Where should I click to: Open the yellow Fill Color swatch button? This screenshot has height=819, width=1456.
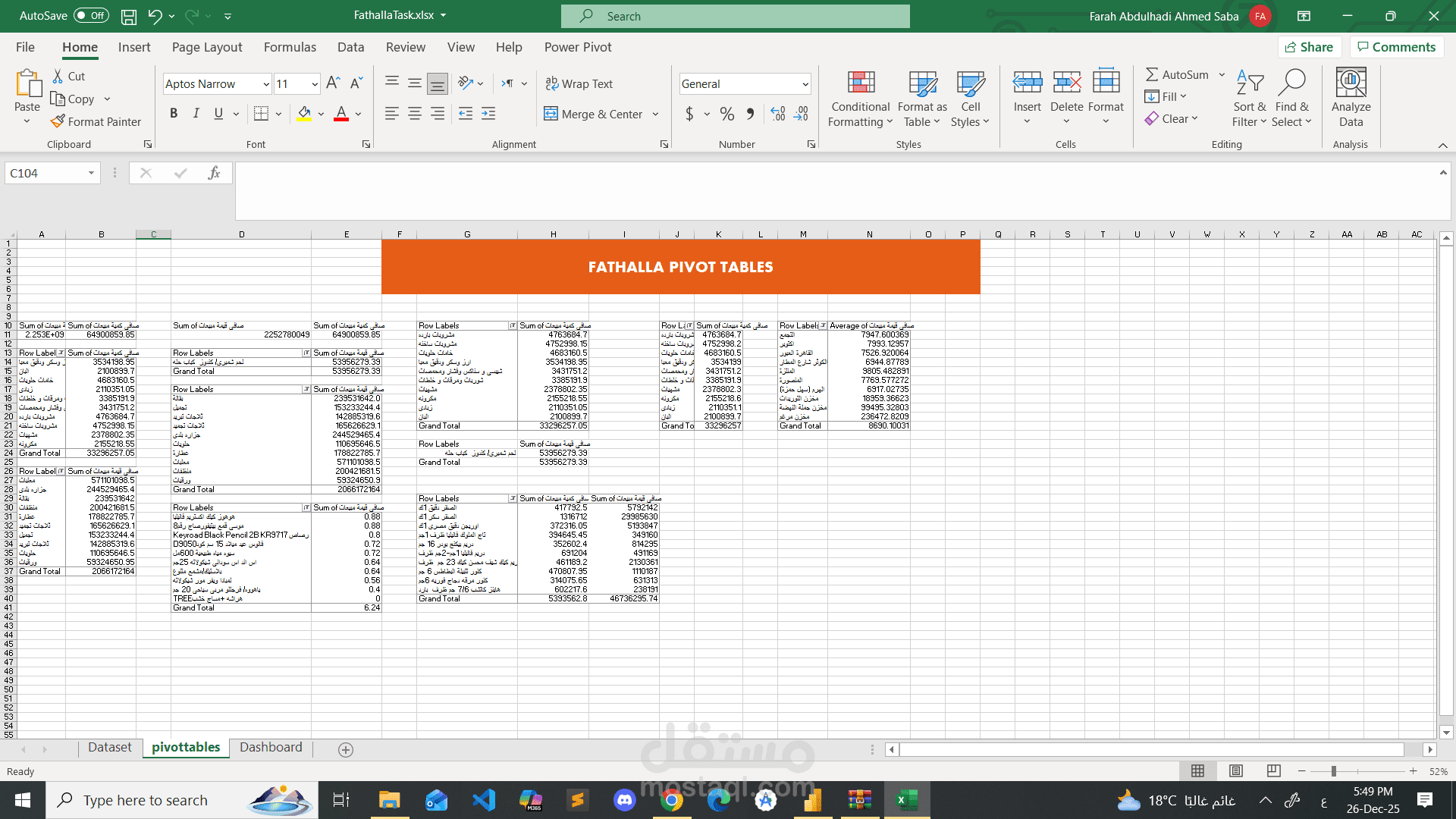pyautogui.click(x=304, y=114)
